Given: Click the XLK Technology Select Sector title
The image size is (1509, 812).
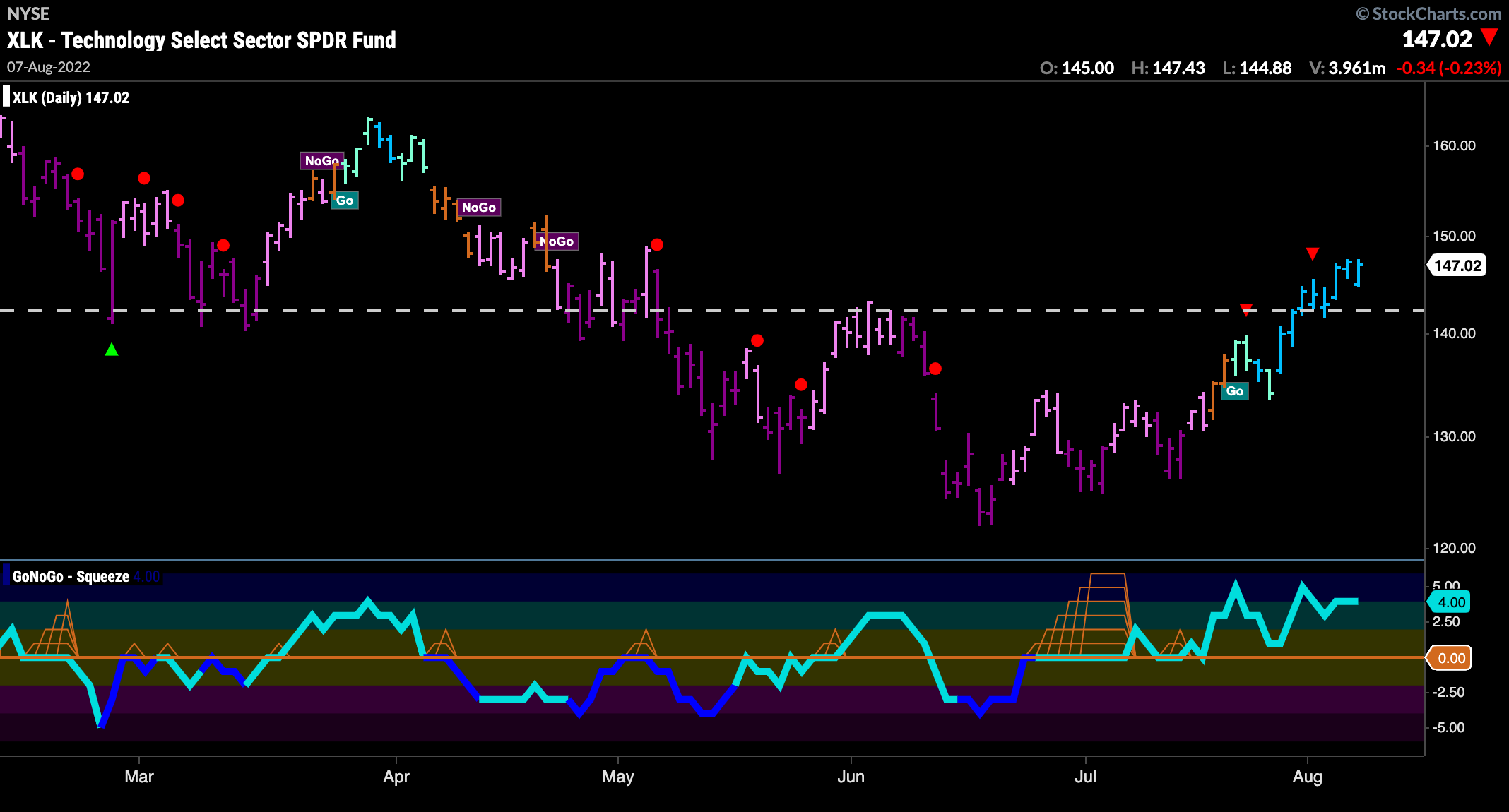Looking at the screenshot, I should point(201,40).
